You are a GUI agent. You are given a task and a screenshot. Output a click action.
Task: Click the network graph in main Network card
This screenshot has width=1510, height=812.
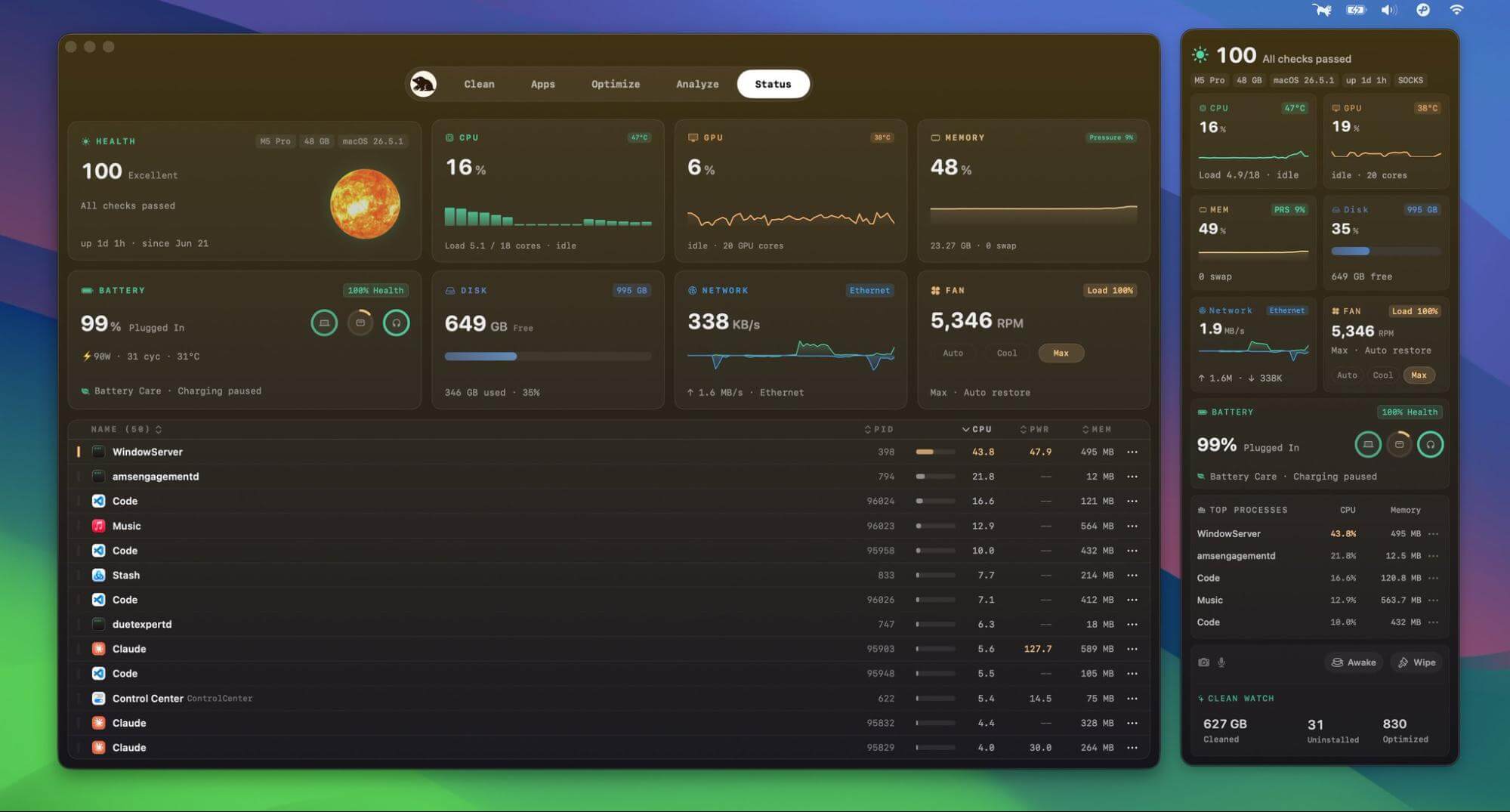(x=790, y=354)
